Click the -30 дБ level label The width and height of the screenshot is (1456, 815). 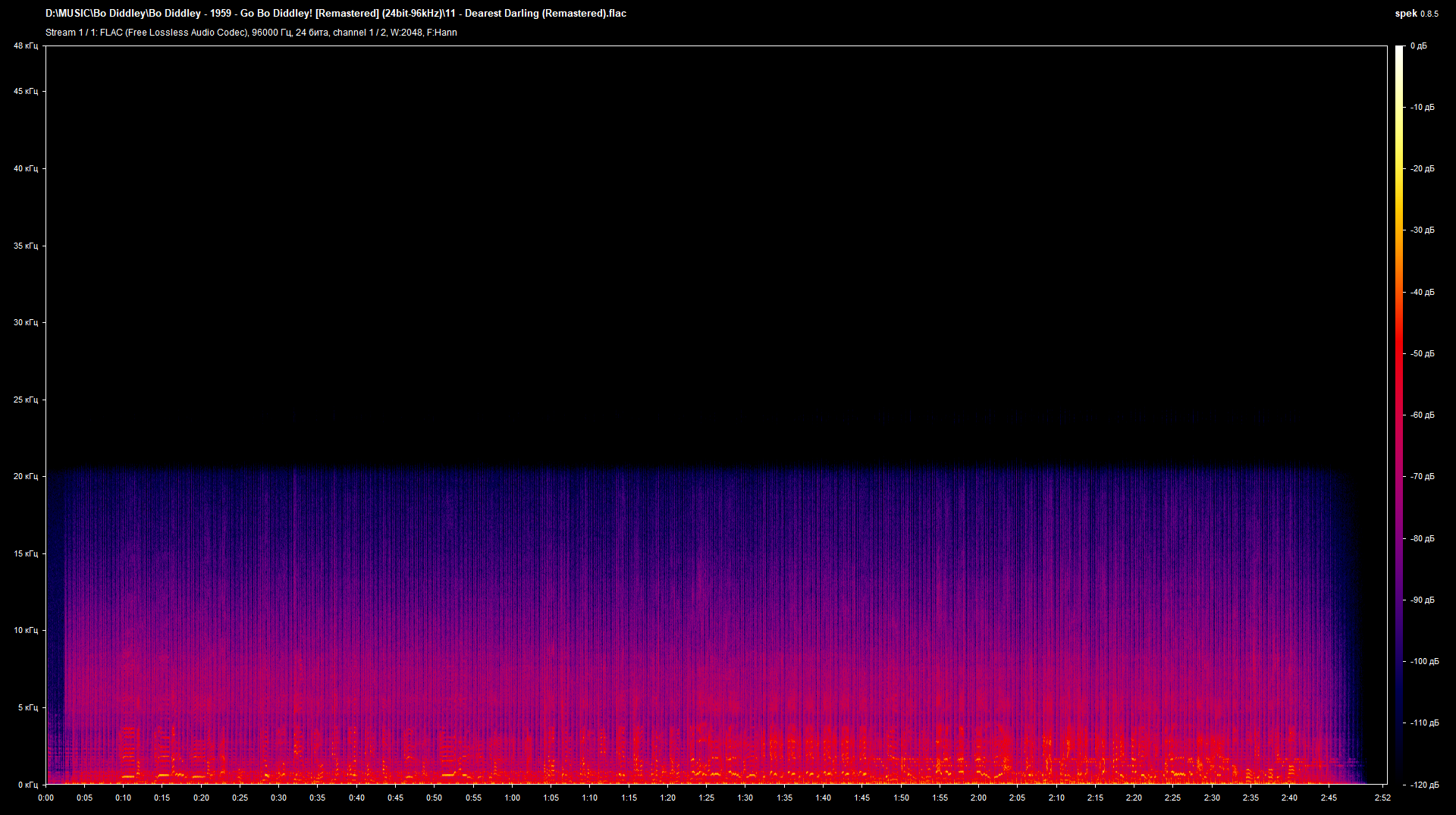pos(1423,230)
